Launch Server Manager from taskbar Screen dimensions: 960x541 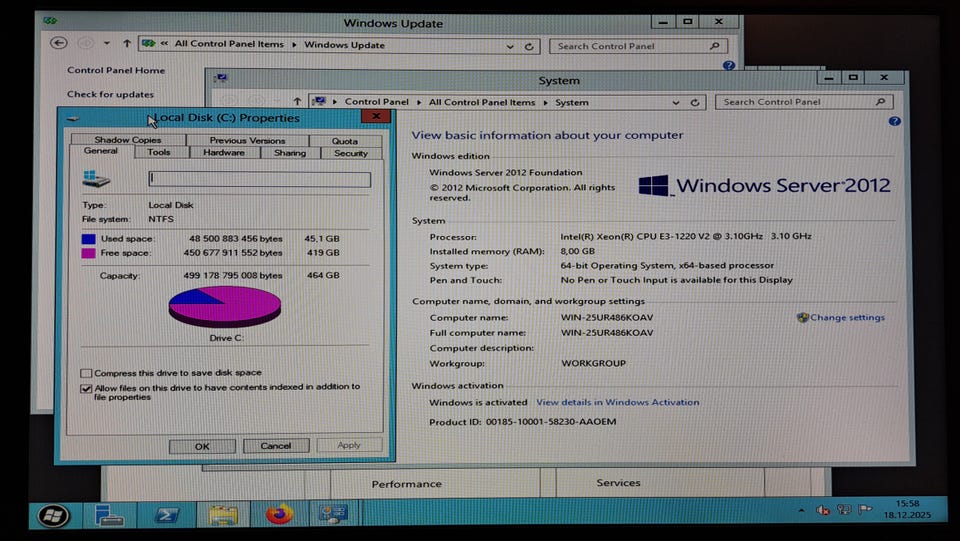point(110,515)
